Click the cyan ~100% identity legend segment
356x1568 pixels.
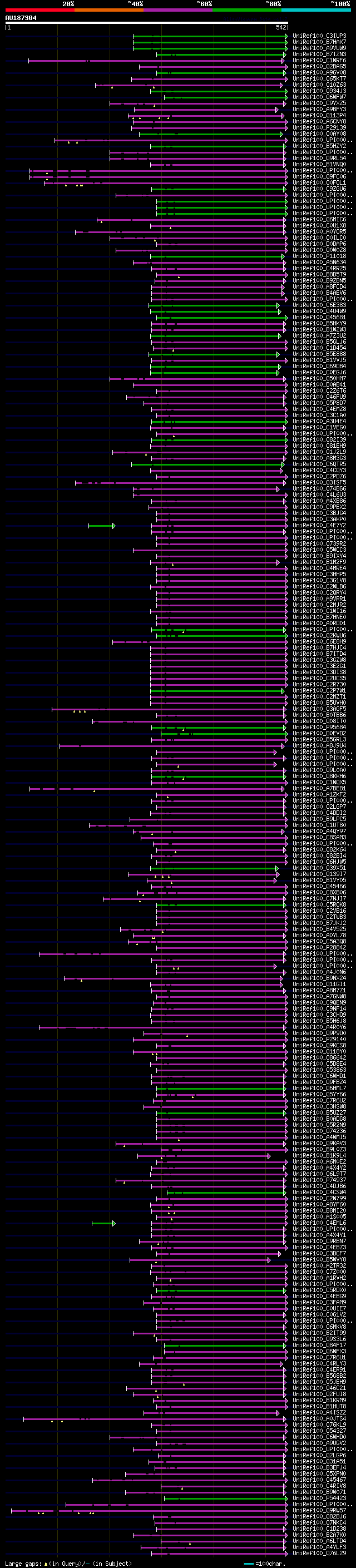[316, 10]
